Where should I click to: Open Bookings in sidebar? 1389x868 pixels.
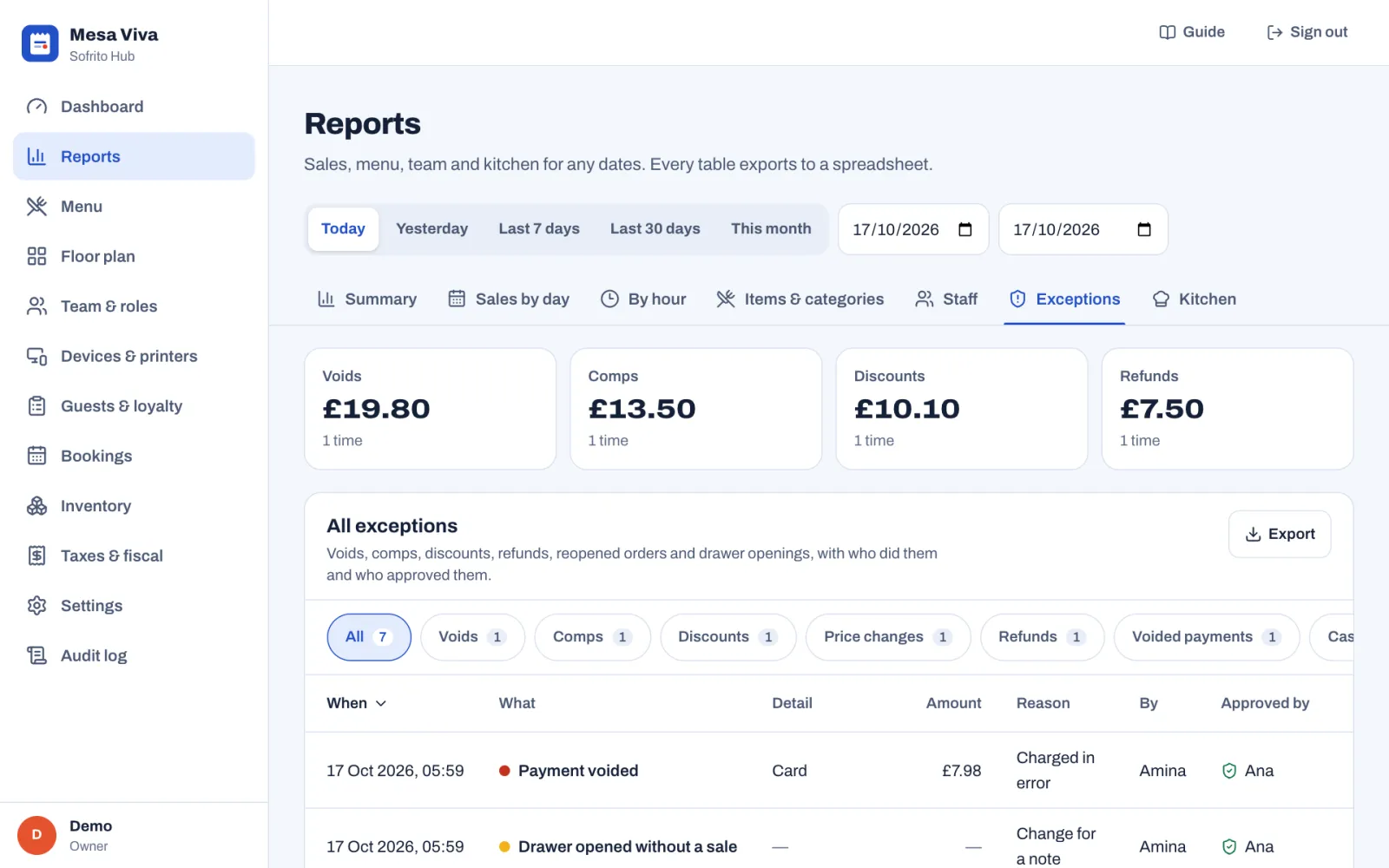click(x=134, y=456)
